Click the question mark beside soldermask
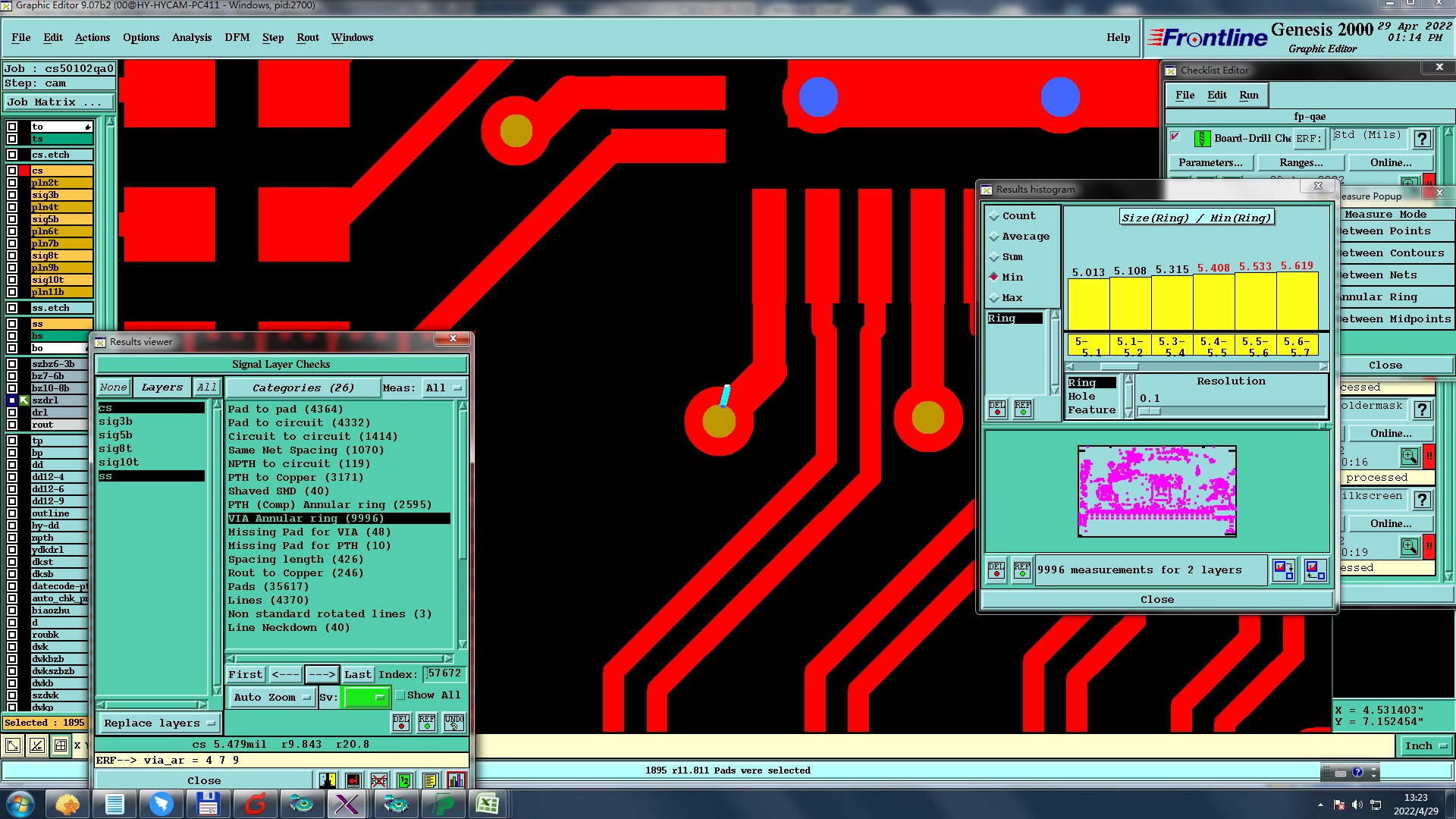 1423,410
